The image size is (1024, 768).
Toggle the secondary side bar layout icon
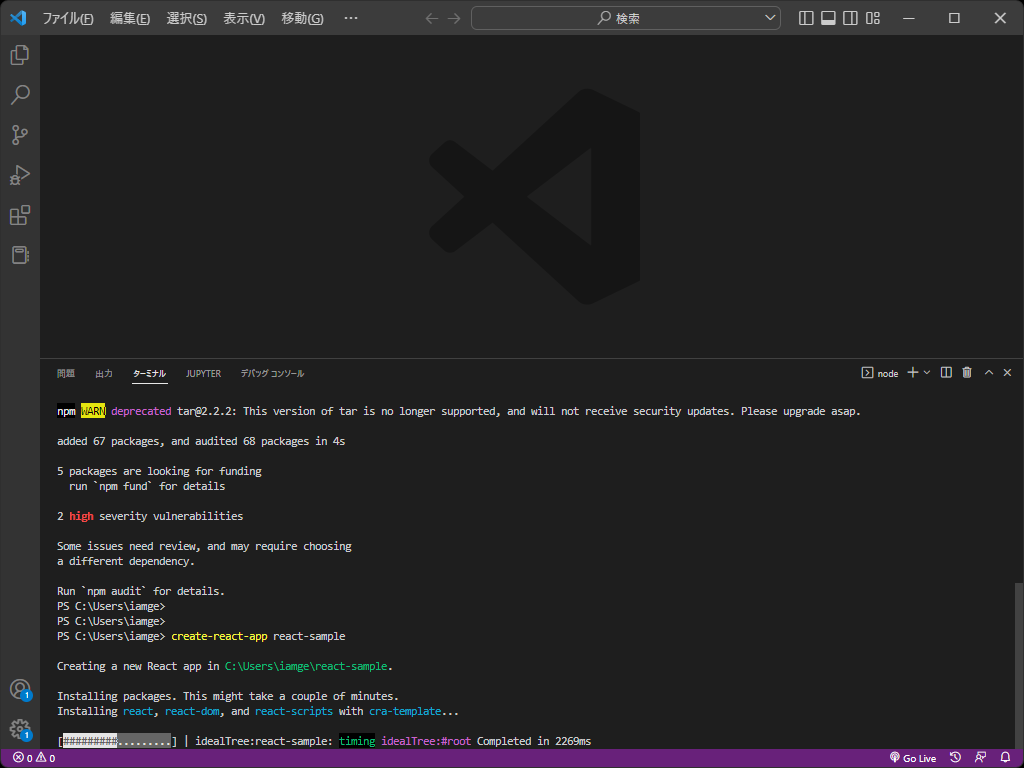coord(850,18)
